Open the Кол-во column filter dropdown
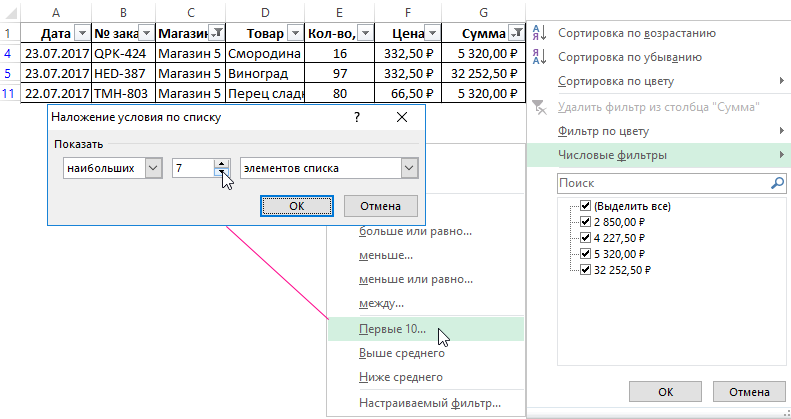Screen dimensions: 791x419 365,33
